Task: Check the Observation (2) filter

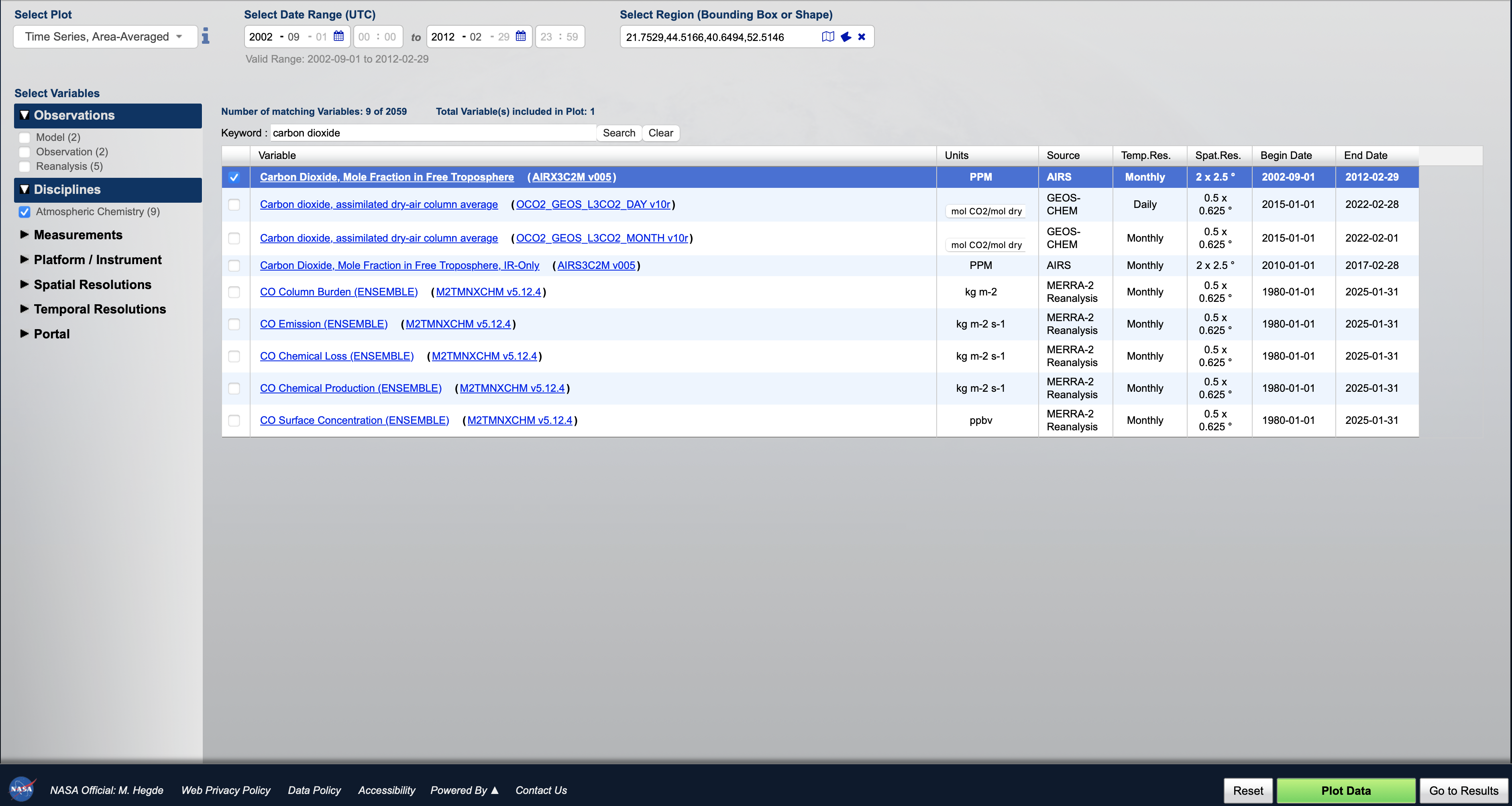Action: (x=24, y=152)
